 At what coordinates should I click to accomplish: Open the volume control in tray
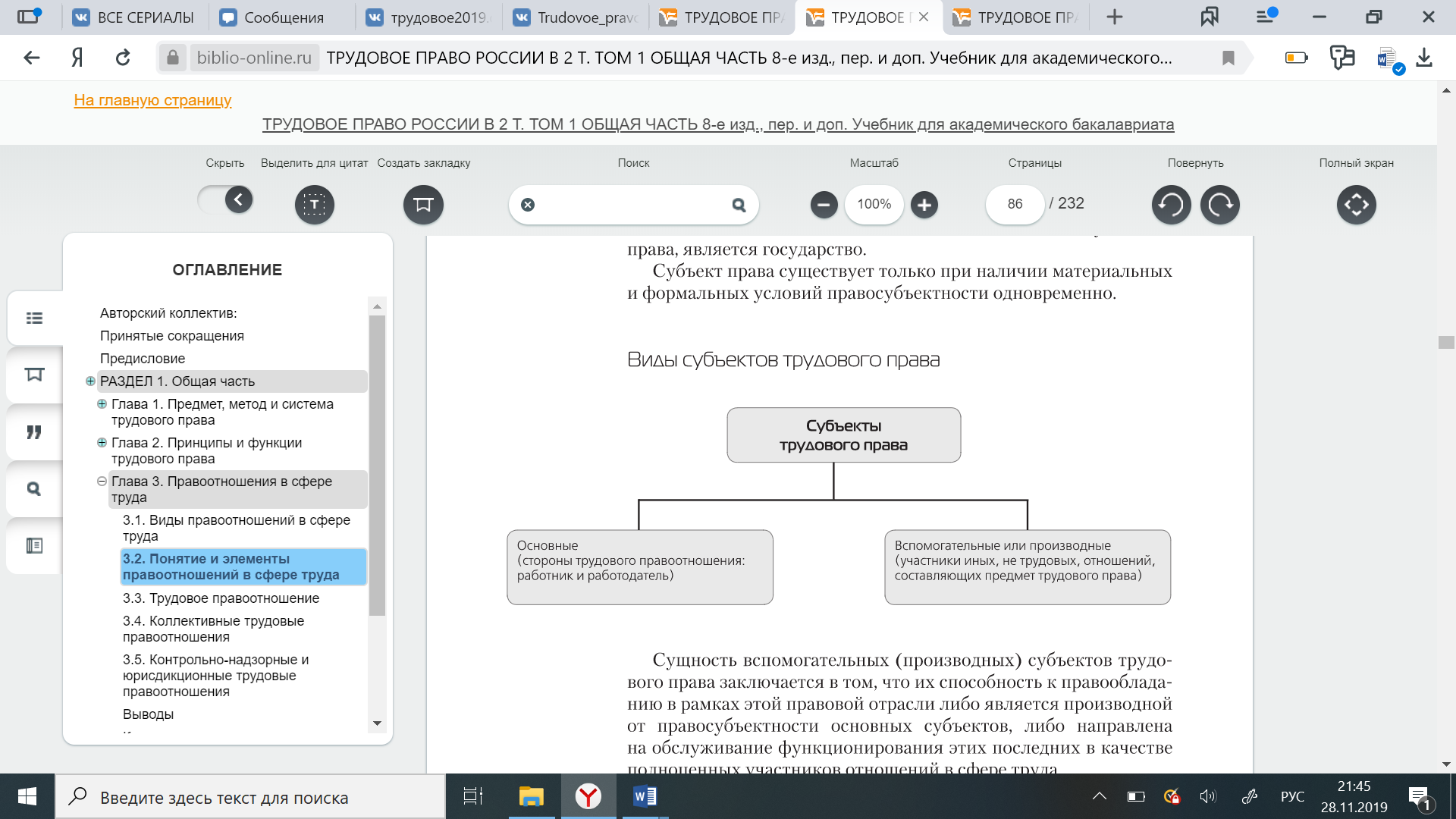[1208, 797]
